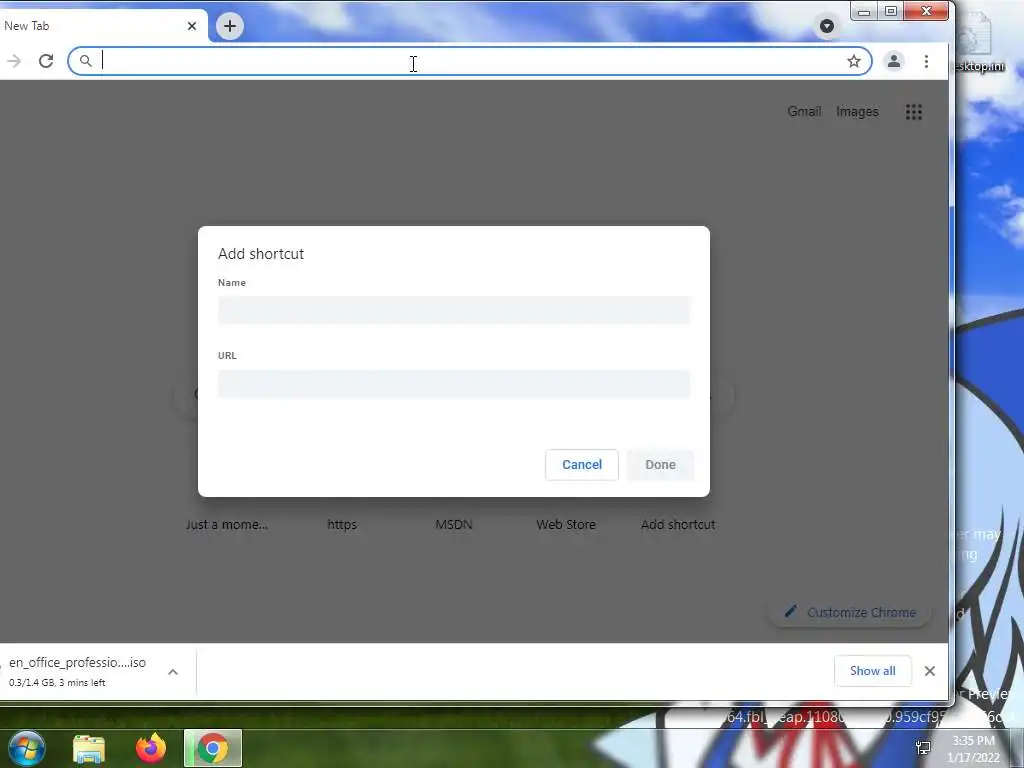The height and width of the screenshot is (768, 1024).
Task: Expand download options for the iso file
Action: click(x=173, y=672)
